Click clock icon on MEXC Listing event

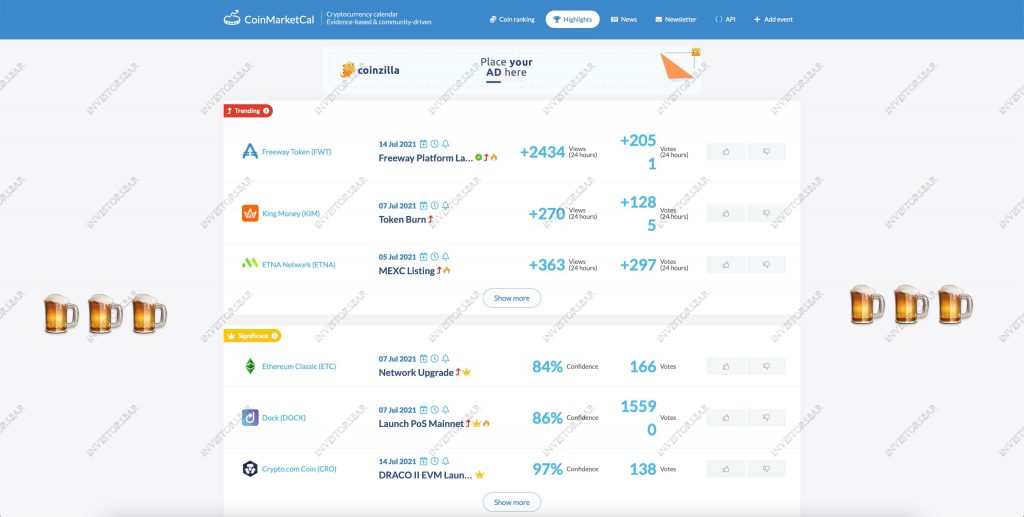pyautogui.click(x=434, y=257)
